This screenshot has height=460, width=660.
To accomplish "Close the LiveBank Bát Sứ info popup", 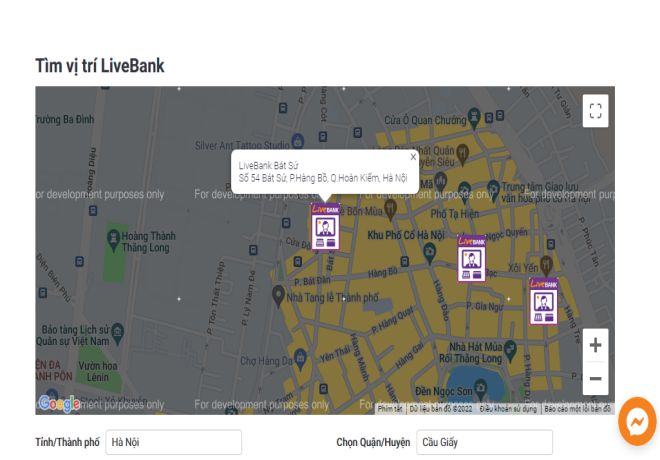I will click(x=413, y=157).
